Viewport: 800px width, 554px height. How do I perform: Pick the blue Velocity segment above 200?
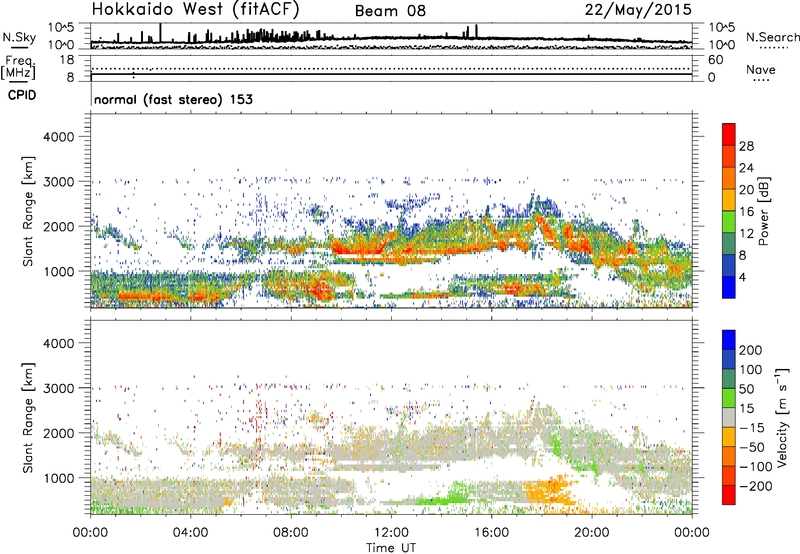pos(729,340)
